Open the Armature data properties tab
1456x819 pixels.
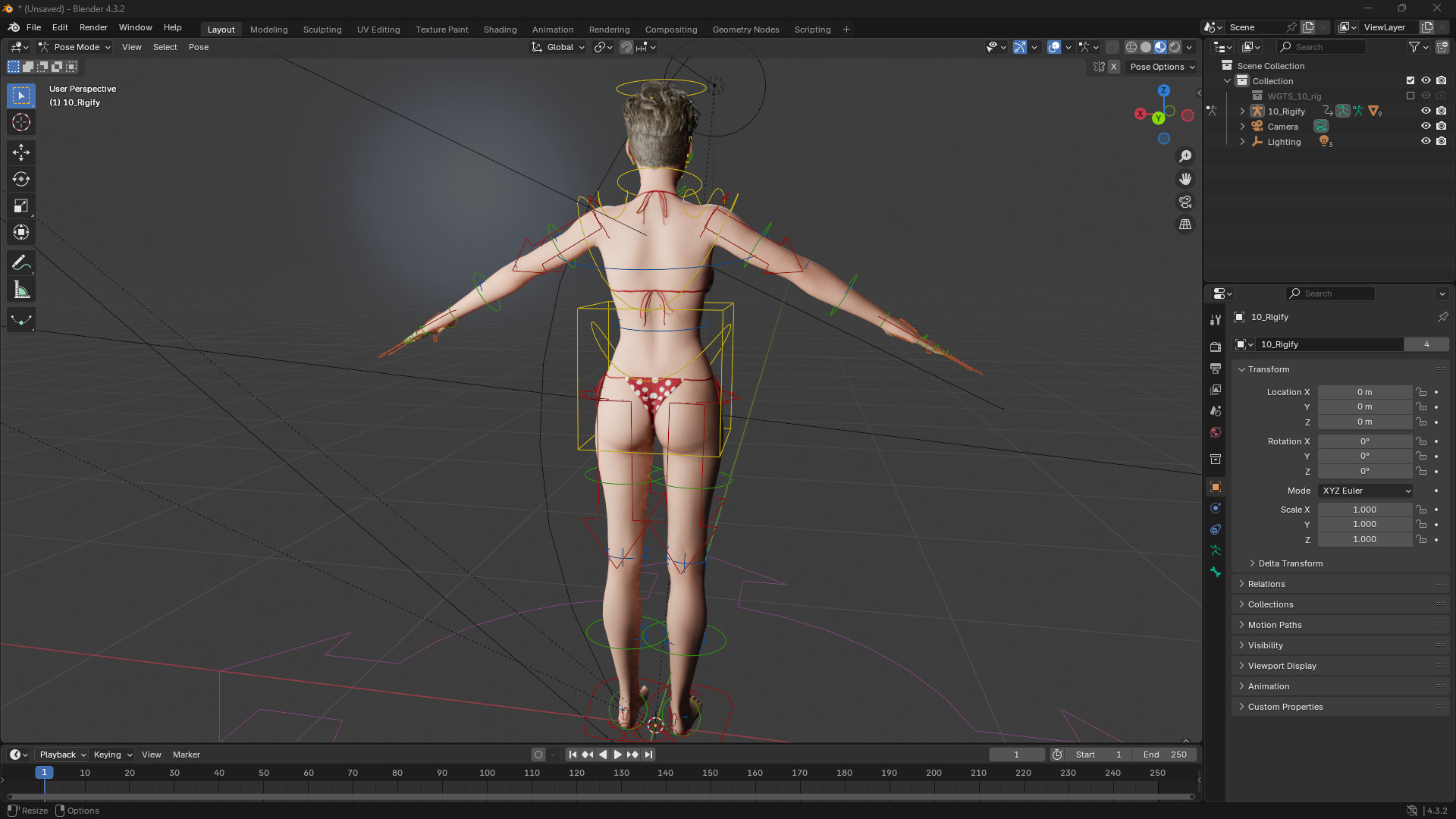tap(1216, 551)
